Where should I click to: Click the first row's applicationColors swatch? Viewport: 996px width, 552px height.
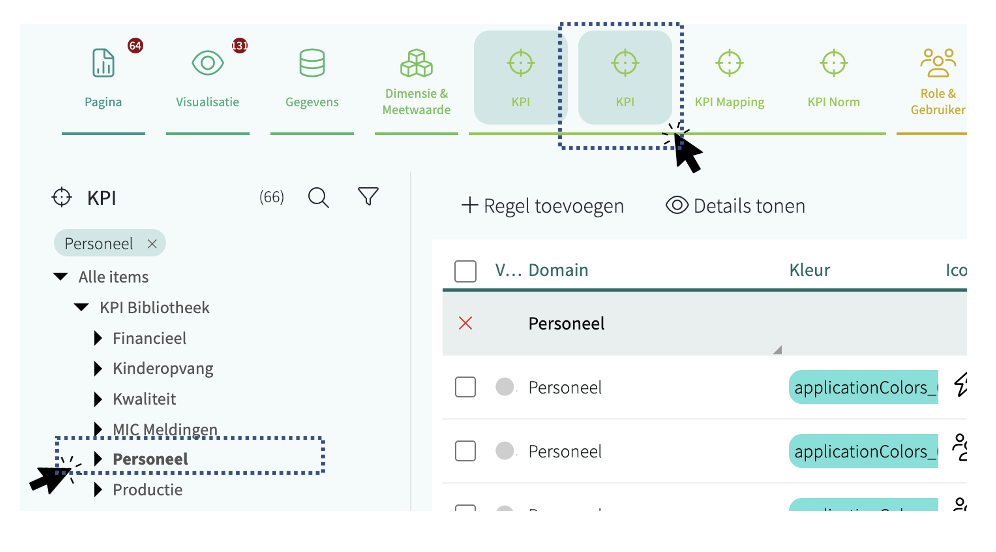(x=863, y=387)
